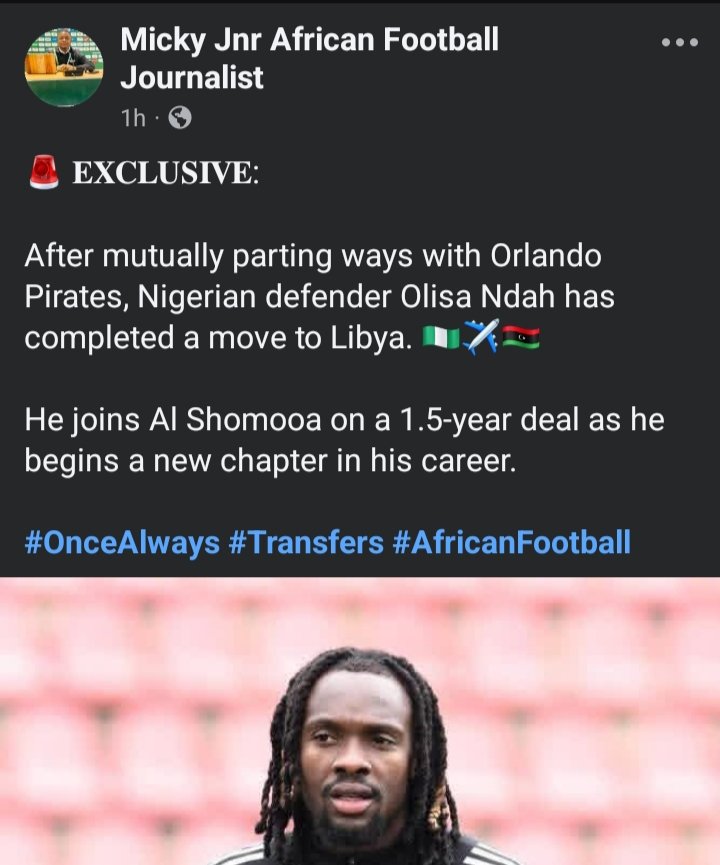Click the "1h" post timestamp

tap(132, 118)
